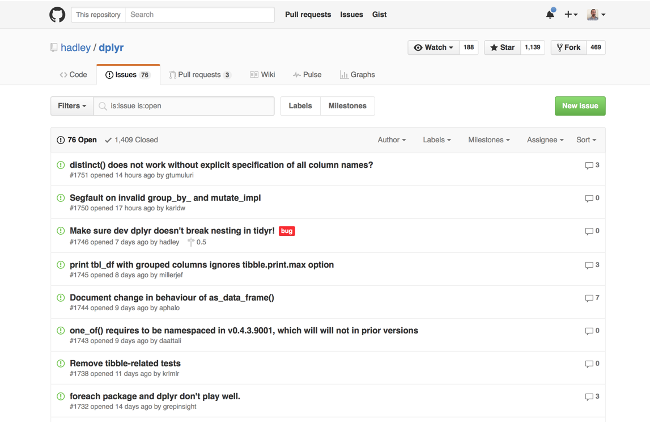This screenshot has height=422, width=650.
Task: Watch the dplyr repository
Action: click(x=434, y=47)
